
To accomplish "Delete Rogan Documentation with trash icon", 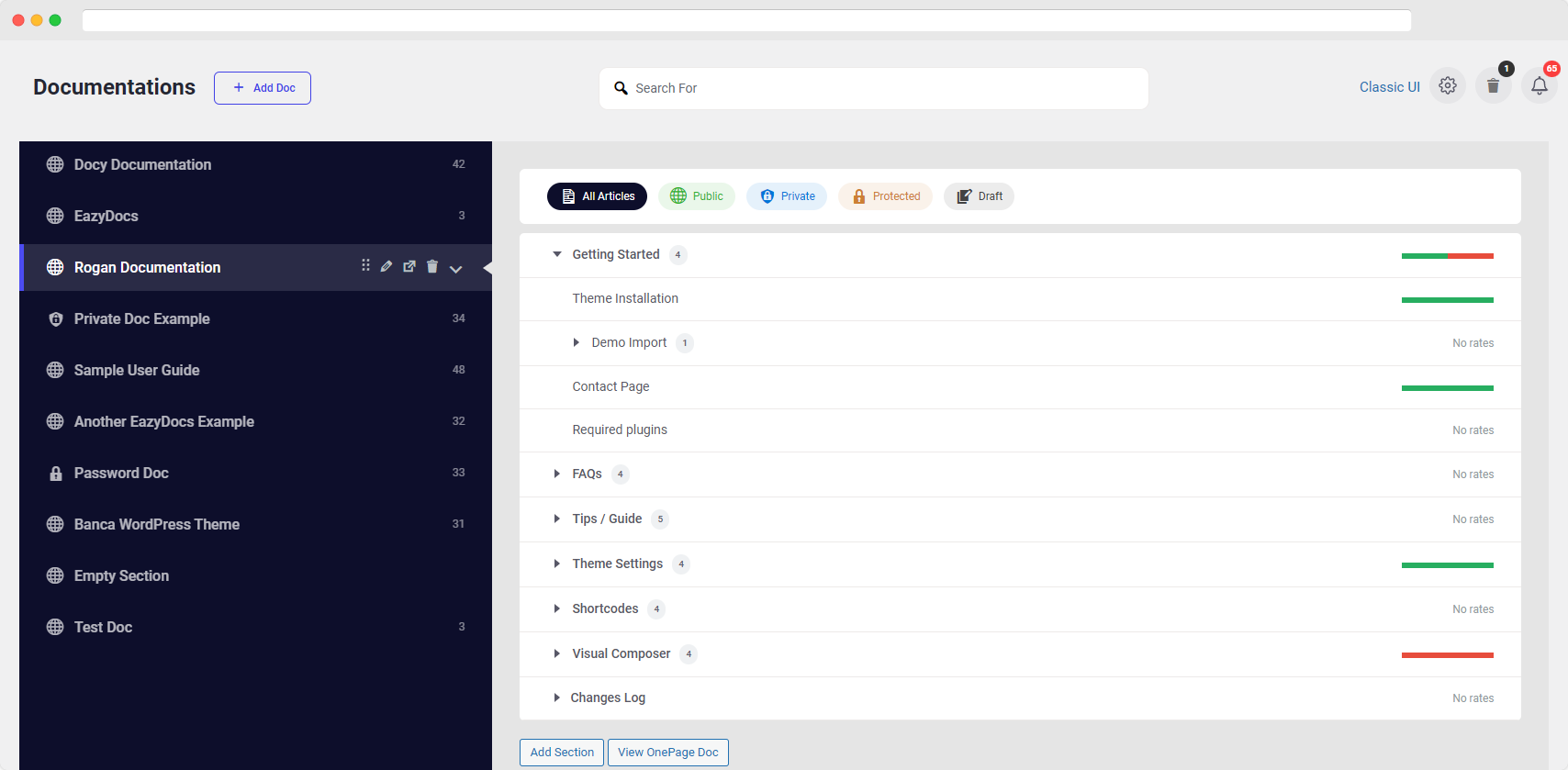I will [x=432, y=266].
